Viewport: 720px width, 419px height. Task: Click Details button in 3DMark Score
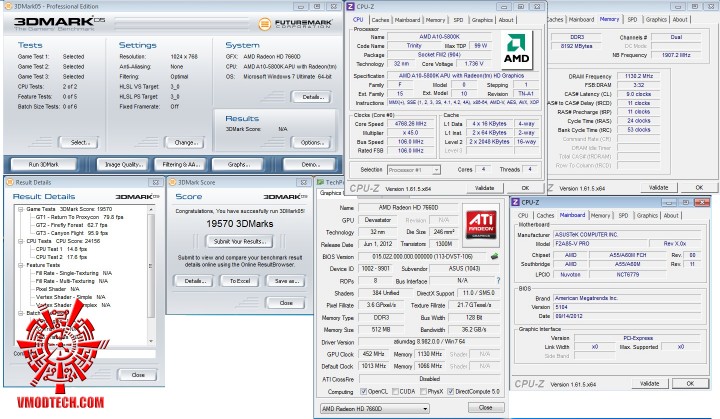point(195,281)
